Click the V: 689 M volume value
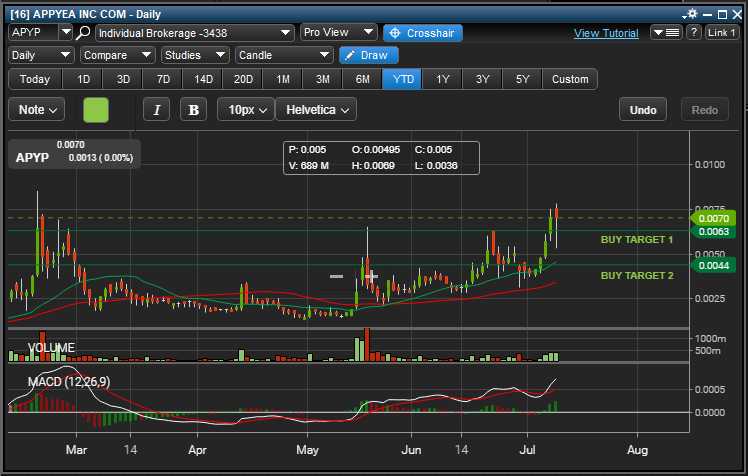 pos(309,166)
